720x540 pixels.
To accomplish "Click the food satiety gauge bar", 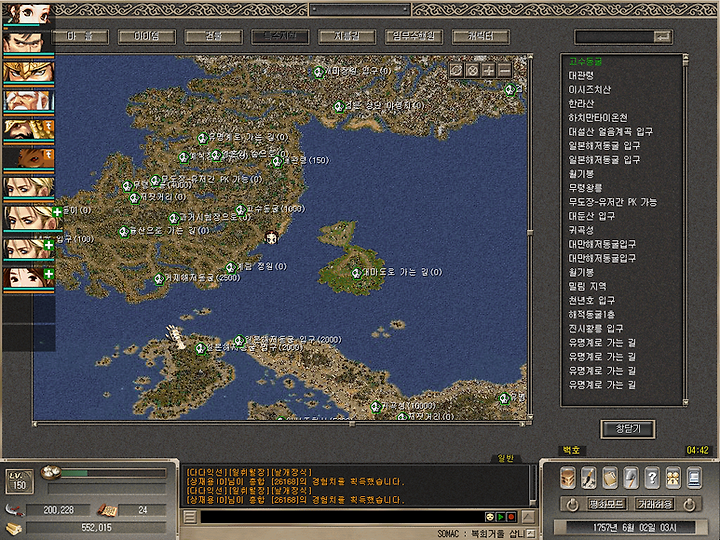I will point(113,473).
